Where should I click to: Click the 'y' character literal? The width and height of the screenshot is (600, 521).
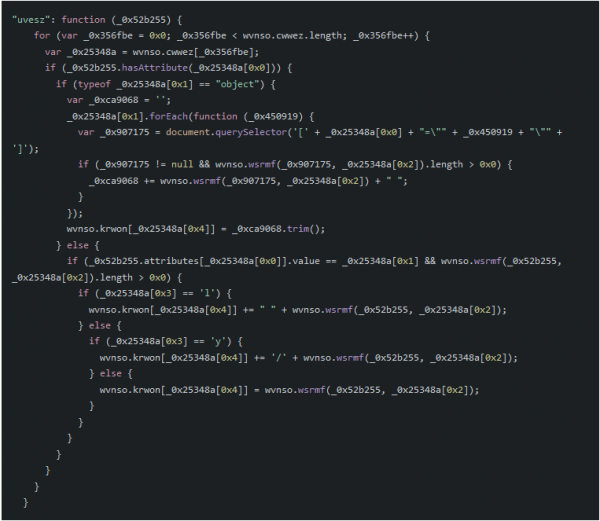pyautogui.click(x=218, y=341)
